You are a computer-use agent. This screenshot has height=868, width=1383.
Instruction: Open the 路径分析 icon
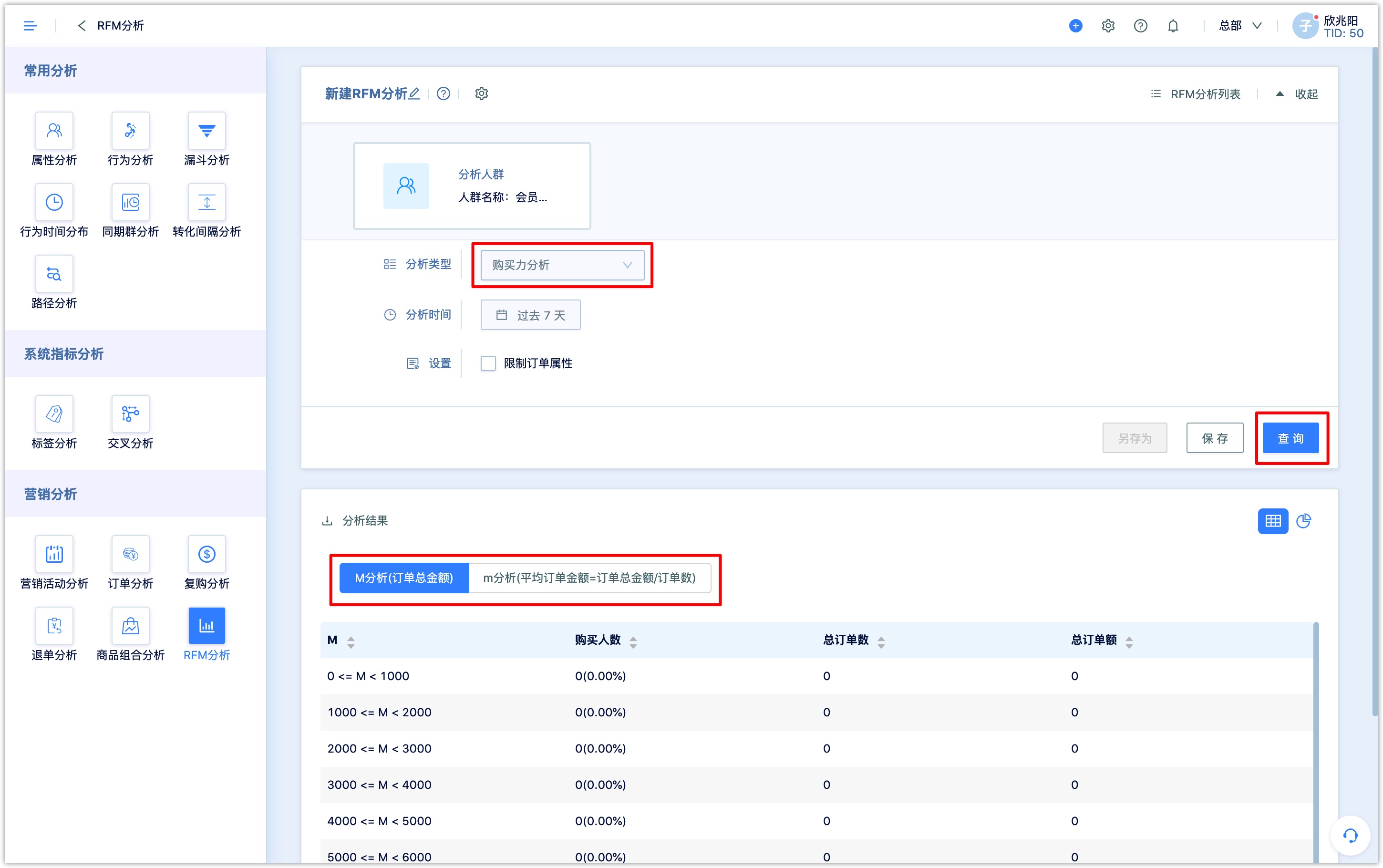pyautogui.click(x=54, y=274)
